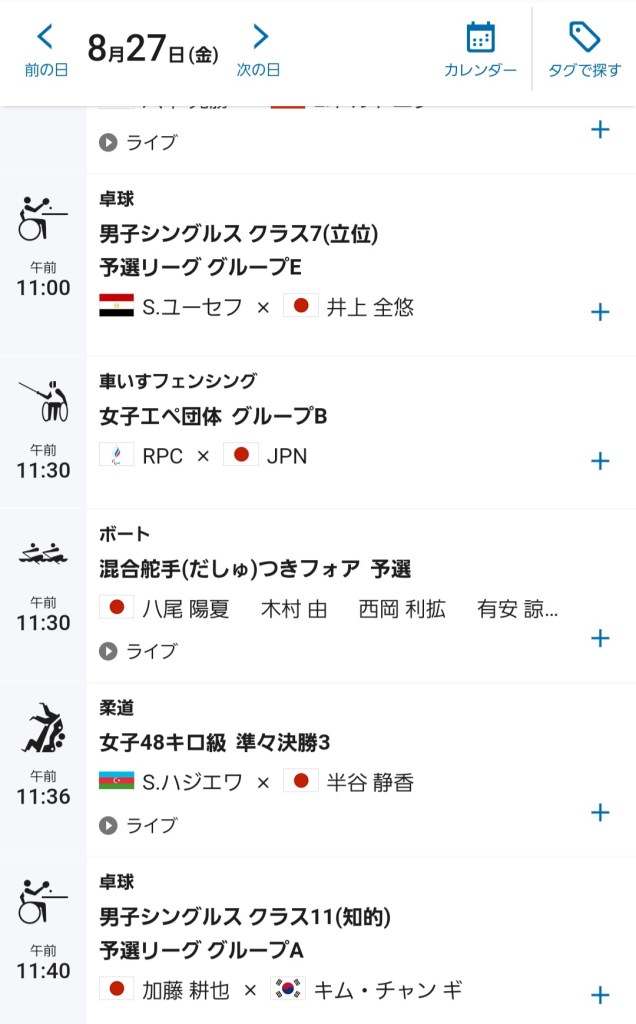Add the partially visible top event
This screenshot has height=1024, width=636.
click(x=600, y=130)
